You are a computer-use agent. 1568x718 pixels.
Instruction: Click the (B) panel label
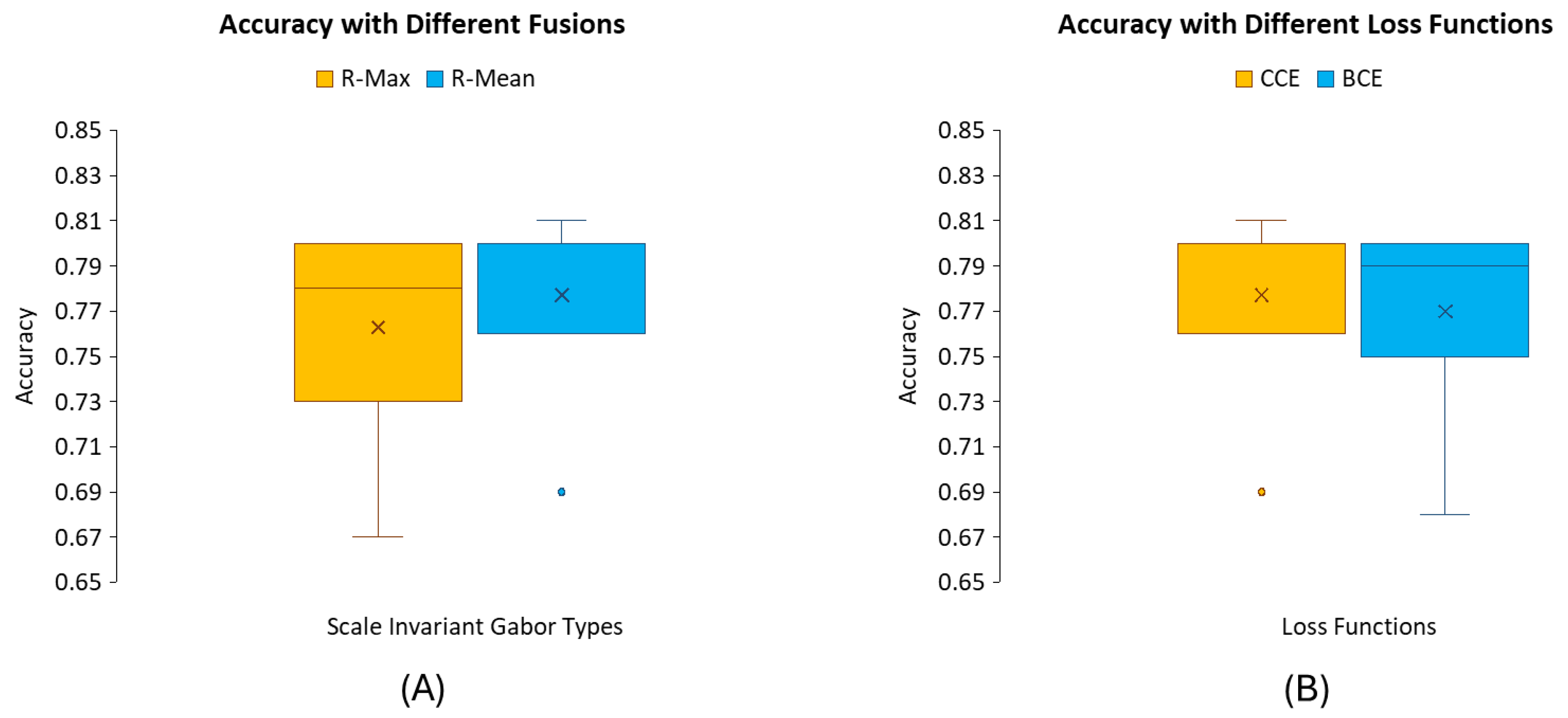click(1306, 689)
